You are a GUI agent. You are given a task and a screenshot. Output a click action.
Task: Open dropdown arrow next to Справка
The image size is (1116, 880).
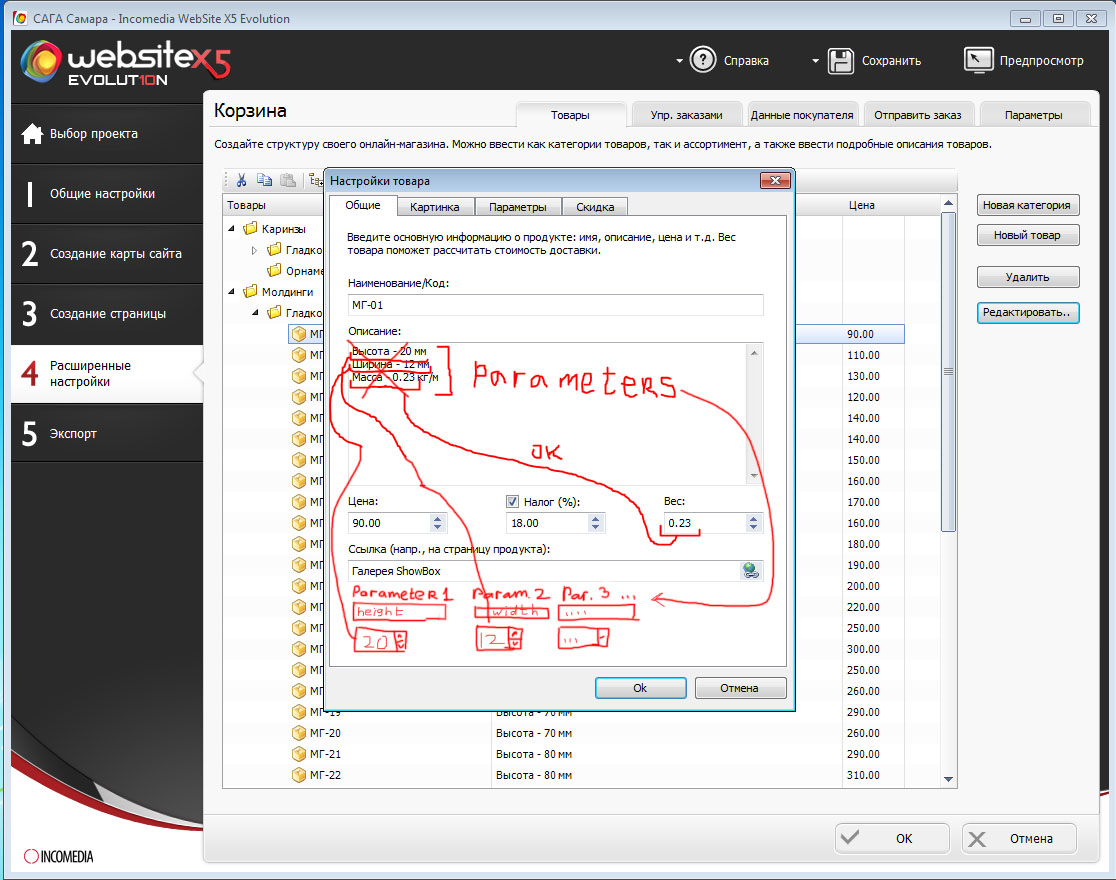(x=679, y=61)
